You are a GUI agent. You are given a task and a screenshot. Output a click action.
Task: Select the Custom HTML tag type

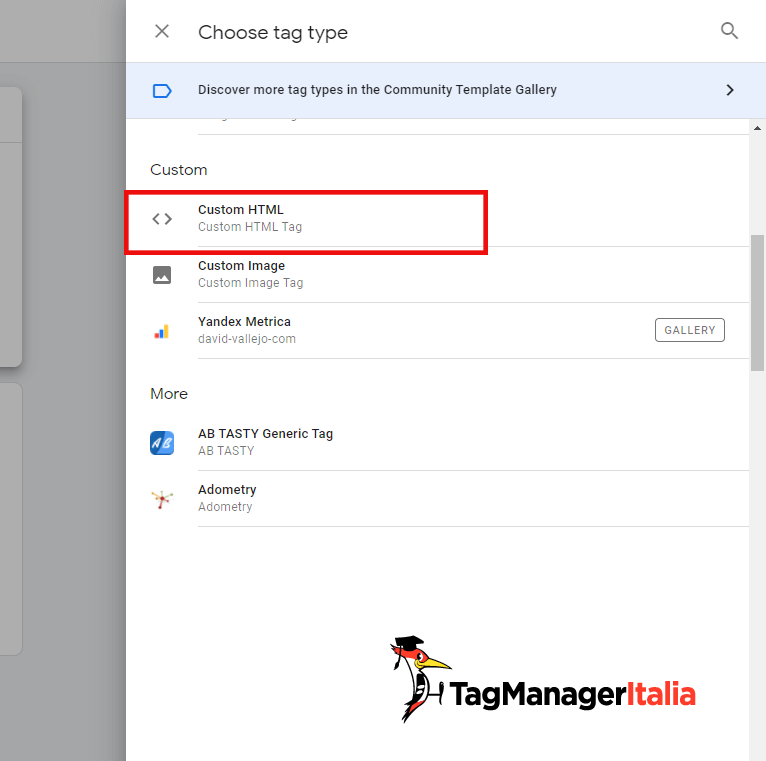click(x=437, y=219)
